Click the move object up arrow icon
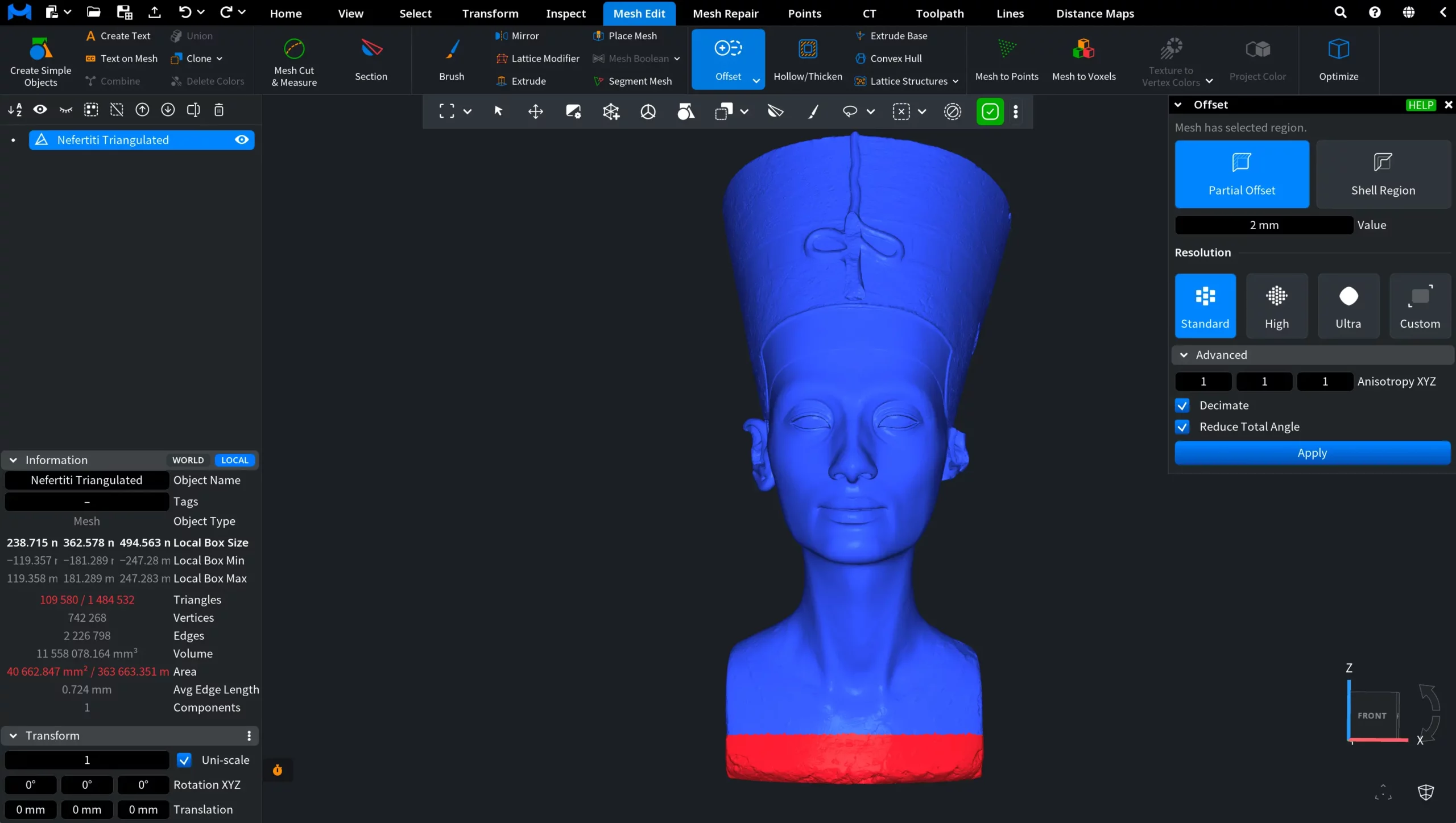This screenshot has height=823, width=1456. click(x=142, y=110)
